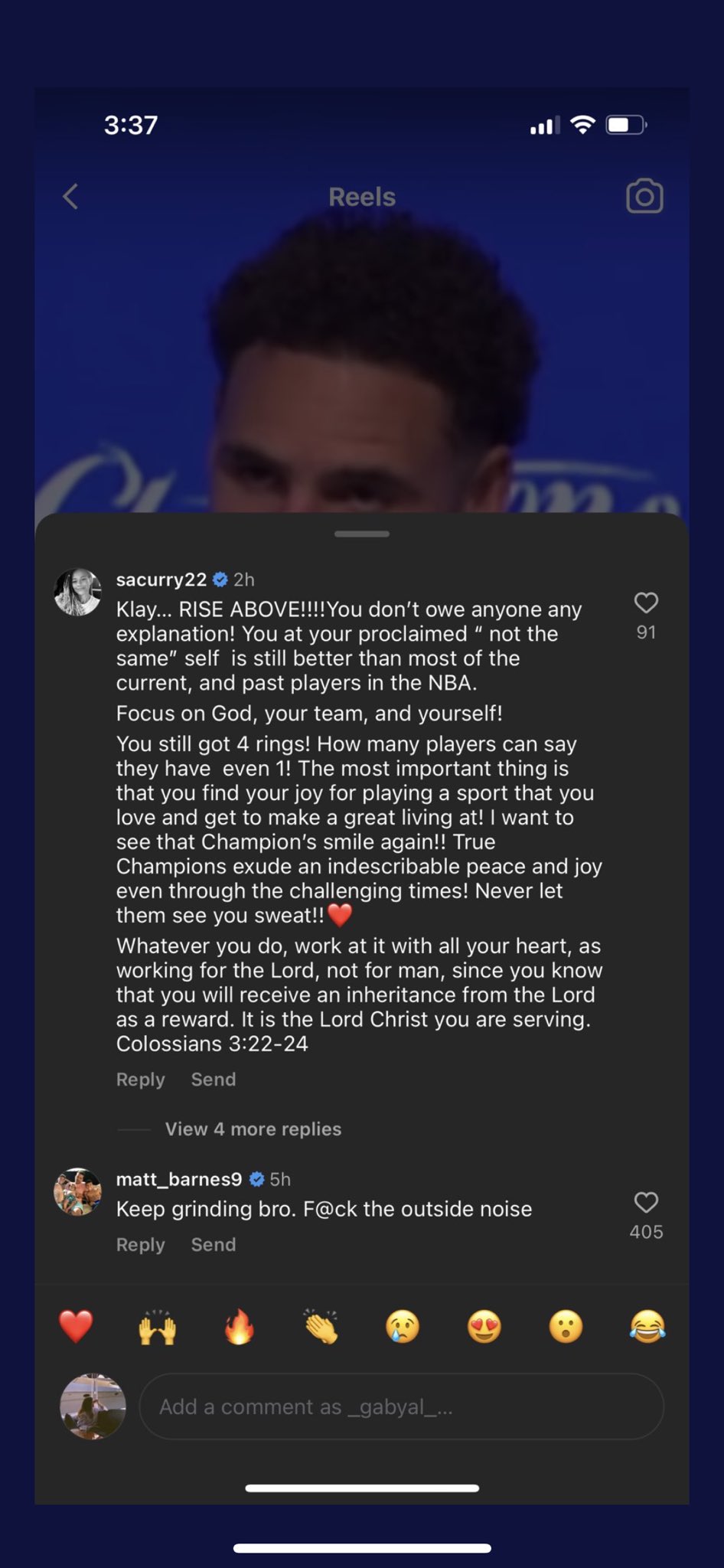Like the matt_barnes9 comment with heart

point(646,1203)
